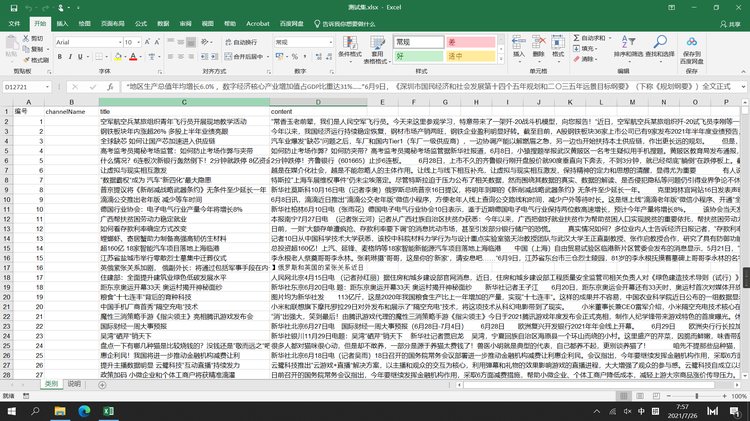Toggle bold formatting
This screenshot has width=750, height=421.
60,56
